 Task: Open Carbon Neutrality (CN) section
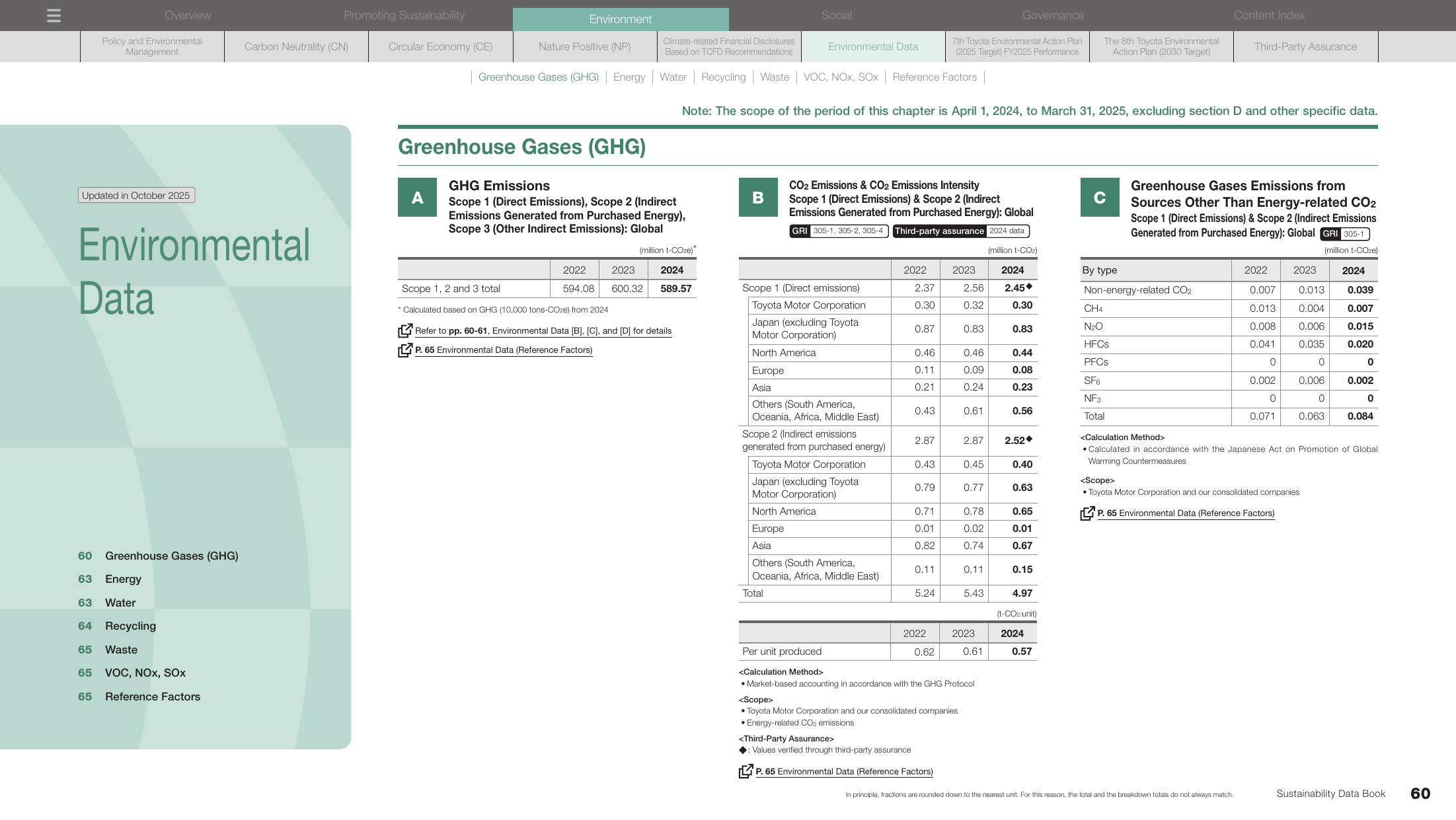[296, 46]
